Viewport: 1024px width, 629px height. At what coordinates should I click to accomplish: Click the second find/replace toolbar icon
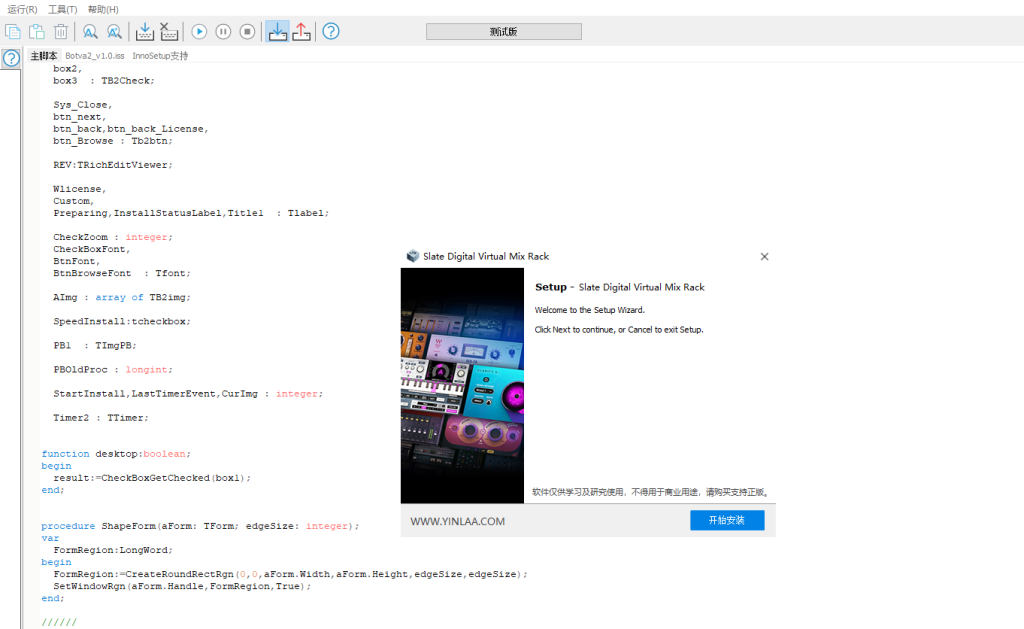tap(115, 32)
